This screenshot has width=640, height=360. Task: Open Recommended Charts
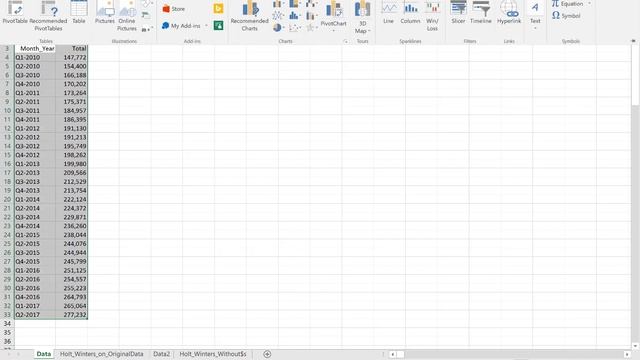(249, 16)
